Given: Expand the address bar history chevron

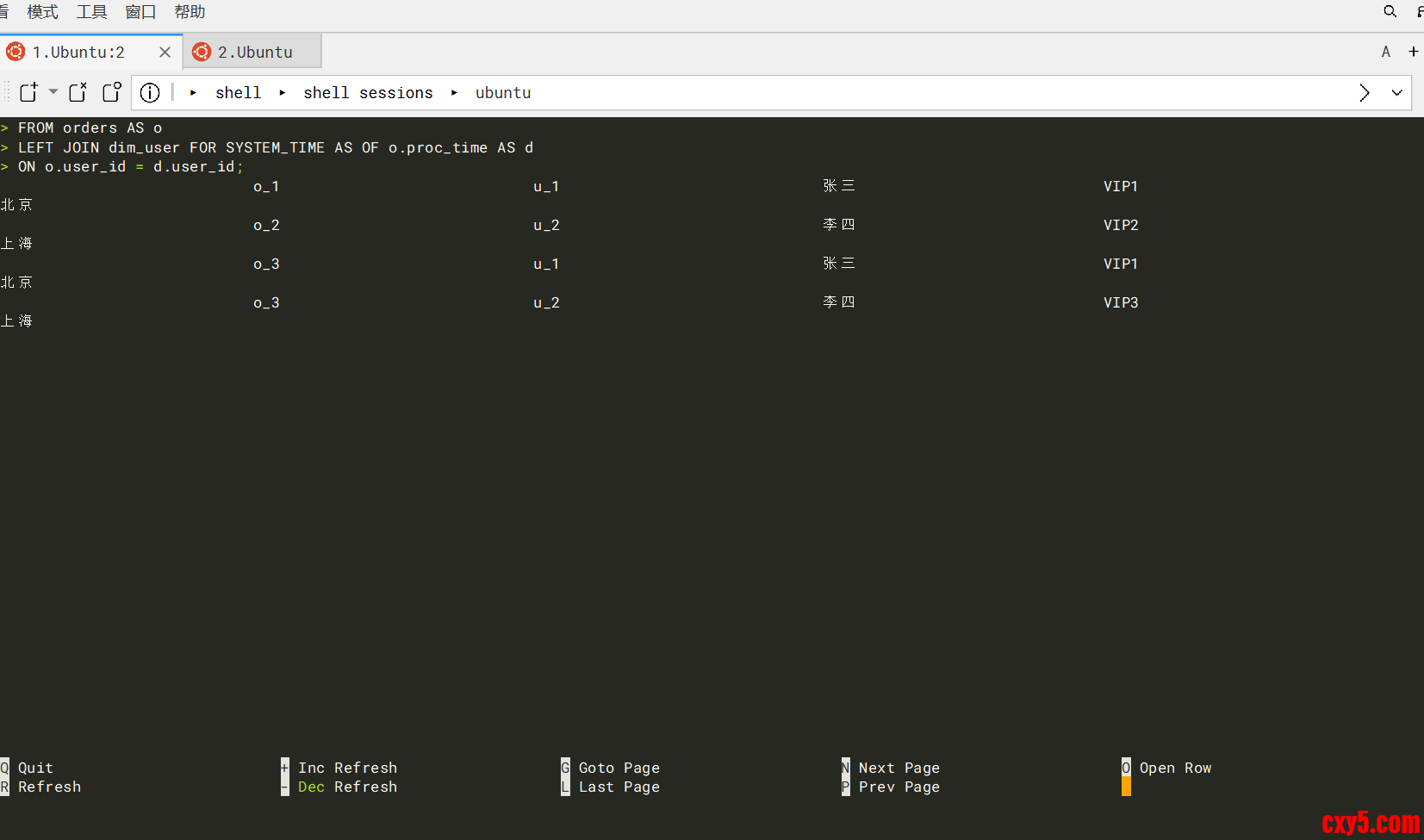Looking at the screenshot, I should point(1396,93).
